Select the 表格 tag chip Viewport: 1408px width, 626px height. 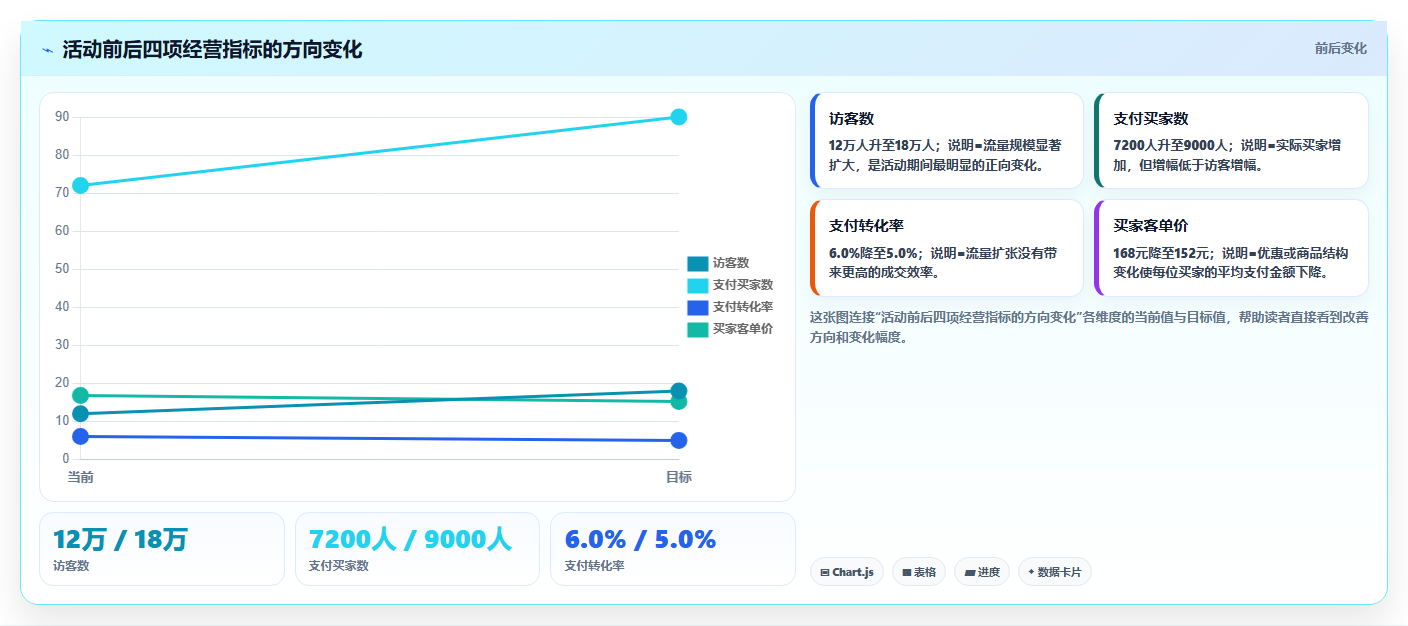pos(919,572)
